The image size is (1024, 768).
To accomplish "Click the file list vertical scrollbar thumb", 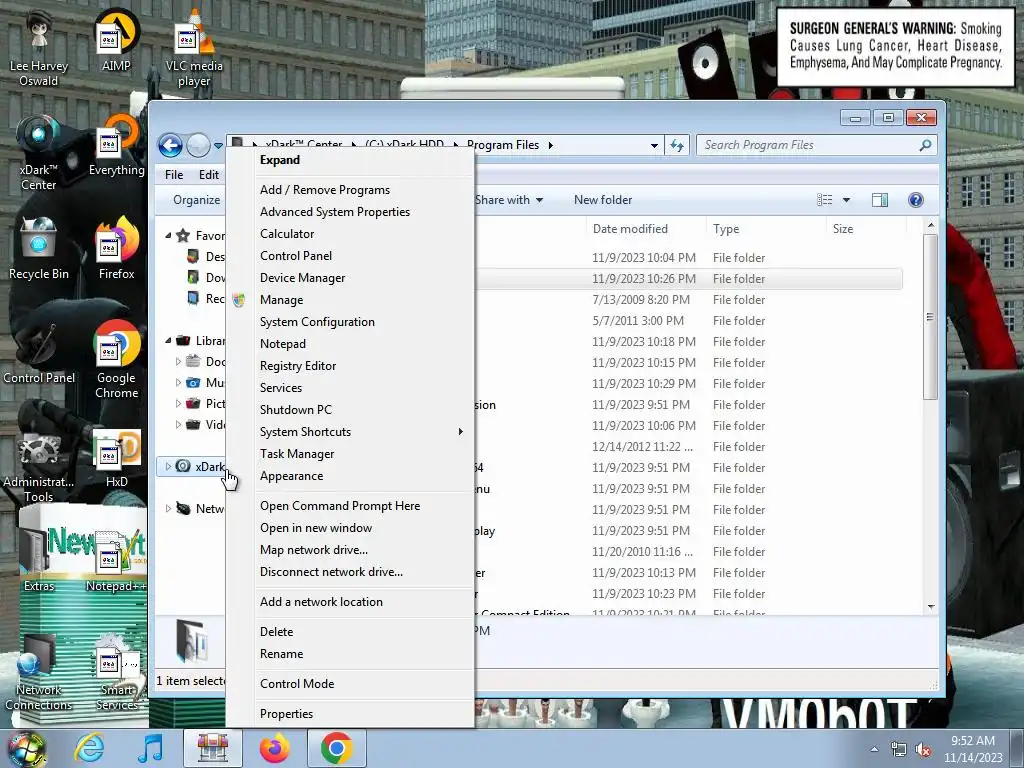I will pyautogui.click(x=930, y=317).
